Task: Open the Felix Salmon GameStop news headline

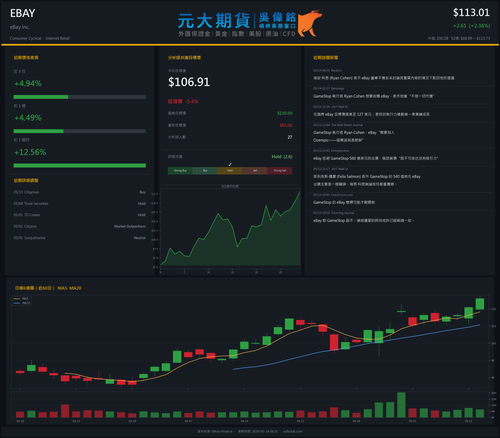Action: click(367, 180)
